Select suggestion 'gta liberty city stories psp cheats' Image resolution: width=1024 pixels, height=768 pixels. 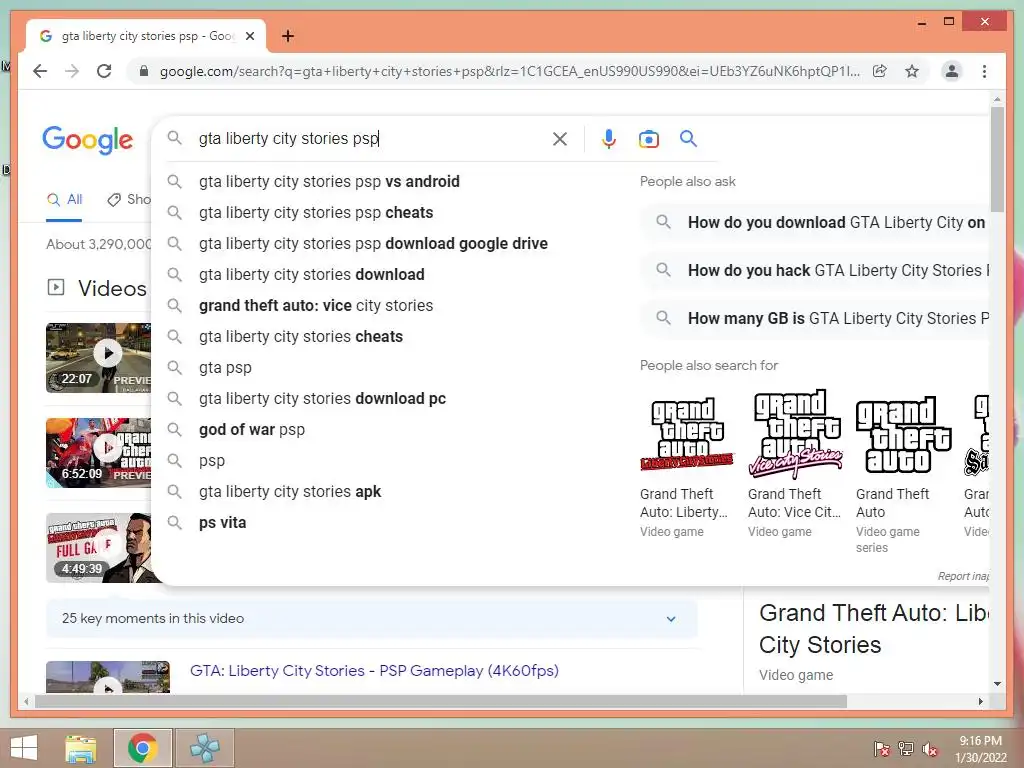point(316,212)
